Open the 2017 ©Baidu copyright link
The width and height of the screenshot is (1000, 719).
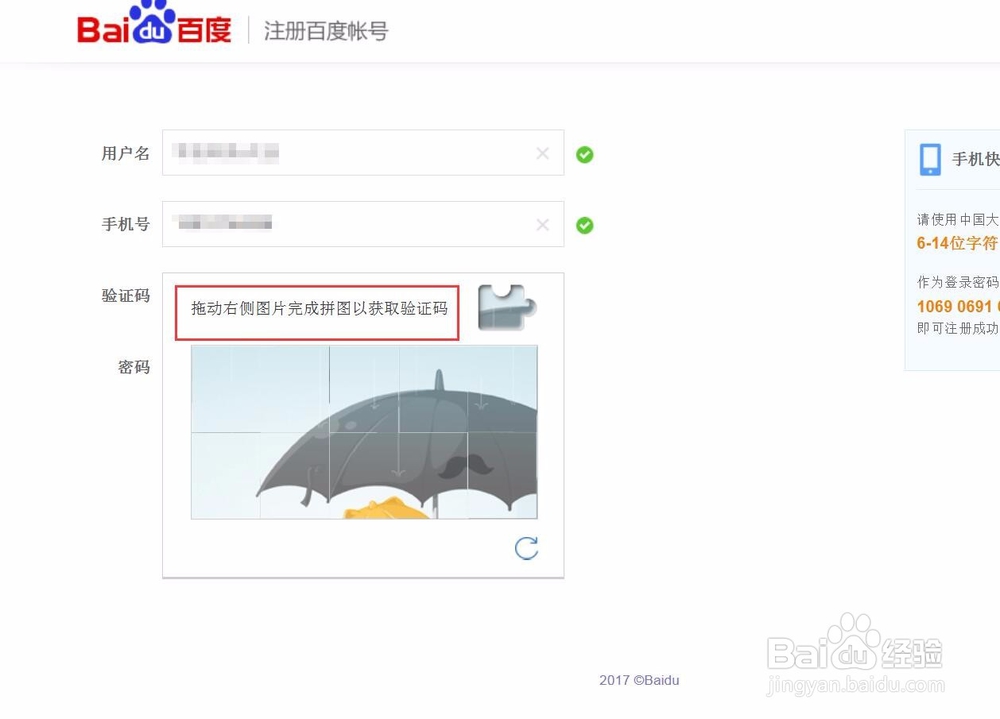639,679
